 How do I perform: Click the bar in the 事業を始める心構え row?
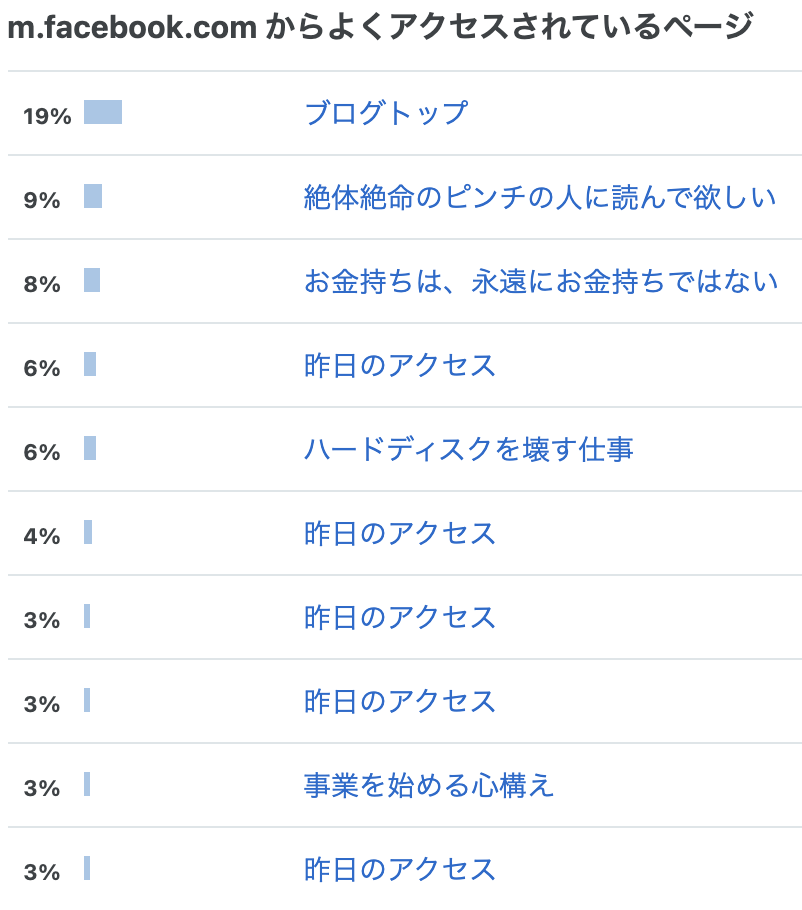coord(87,784)
